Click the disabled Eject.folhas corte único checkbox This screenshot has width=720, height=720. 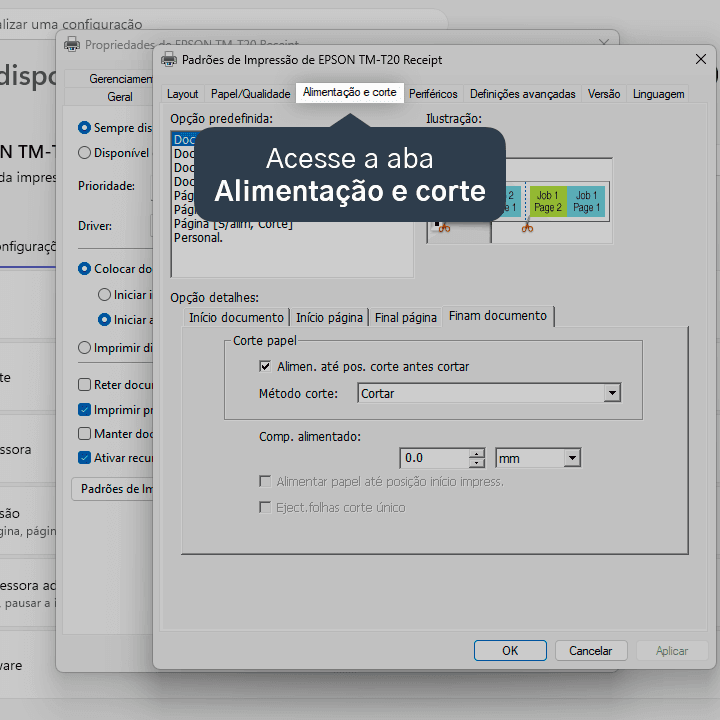pyautogui.click(x=265, y=507)
